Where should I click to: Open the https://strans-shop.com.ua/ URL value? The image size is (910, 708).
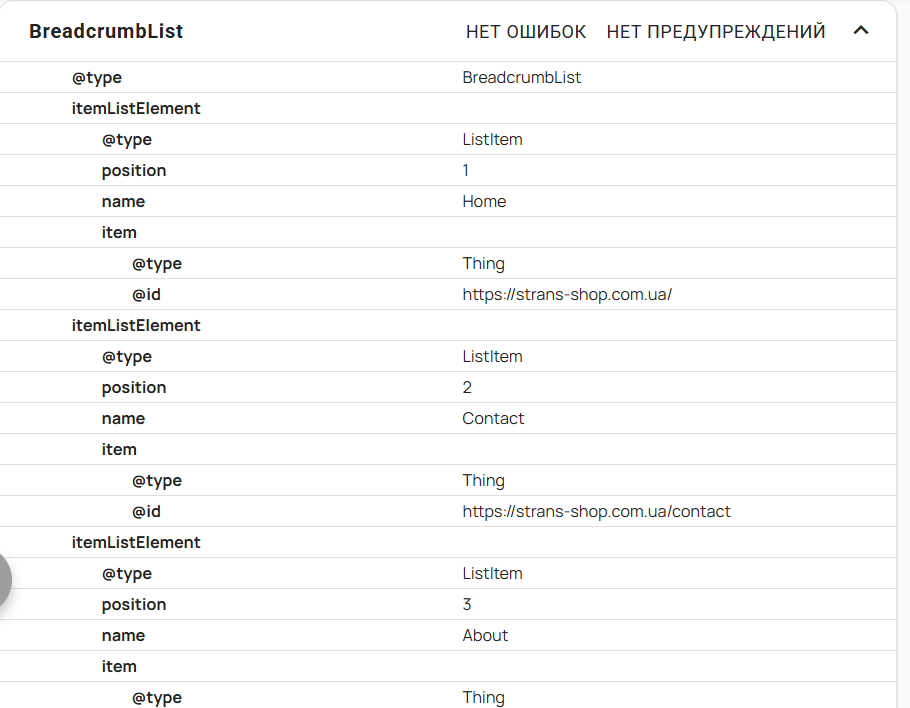point(567,294)
